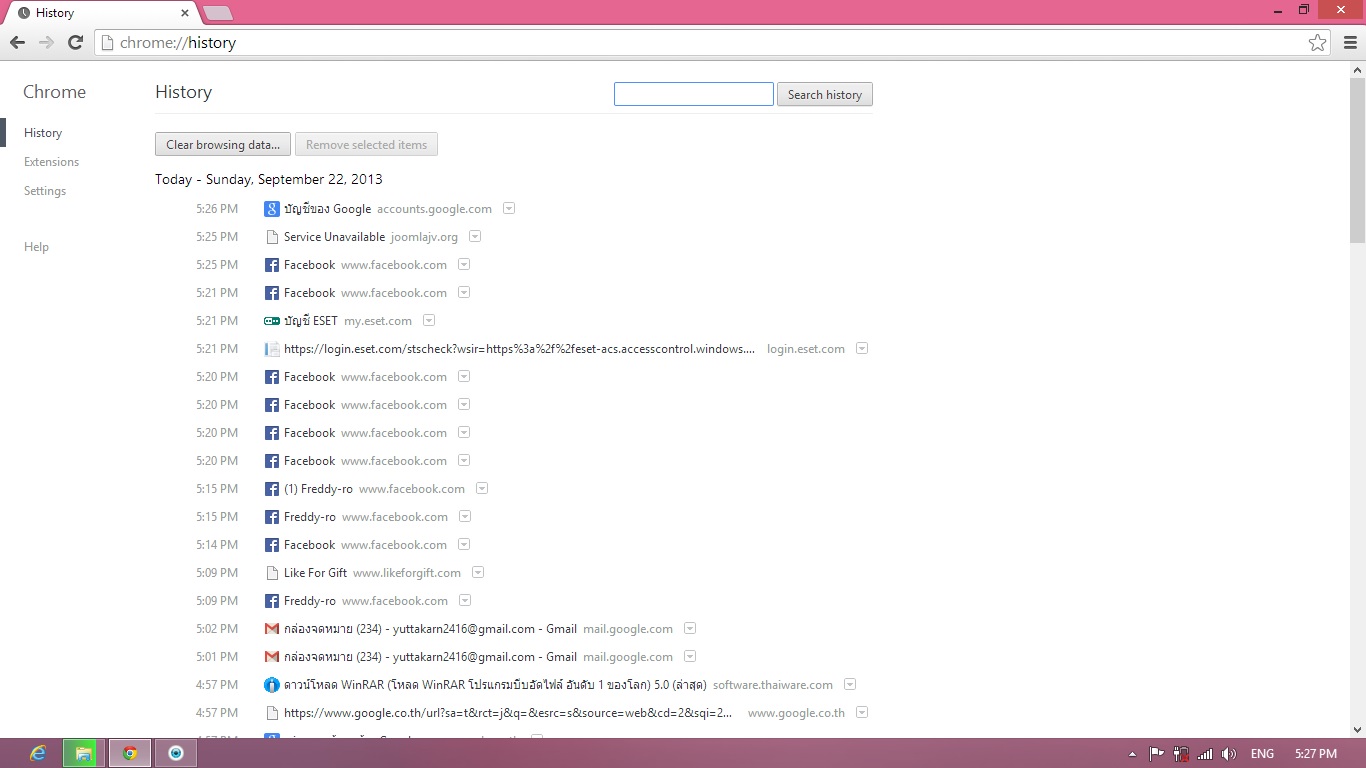Click the domain text joomlajv.org
The image size is (1366, 768).
pyautogui.click(x=424, y=237)
